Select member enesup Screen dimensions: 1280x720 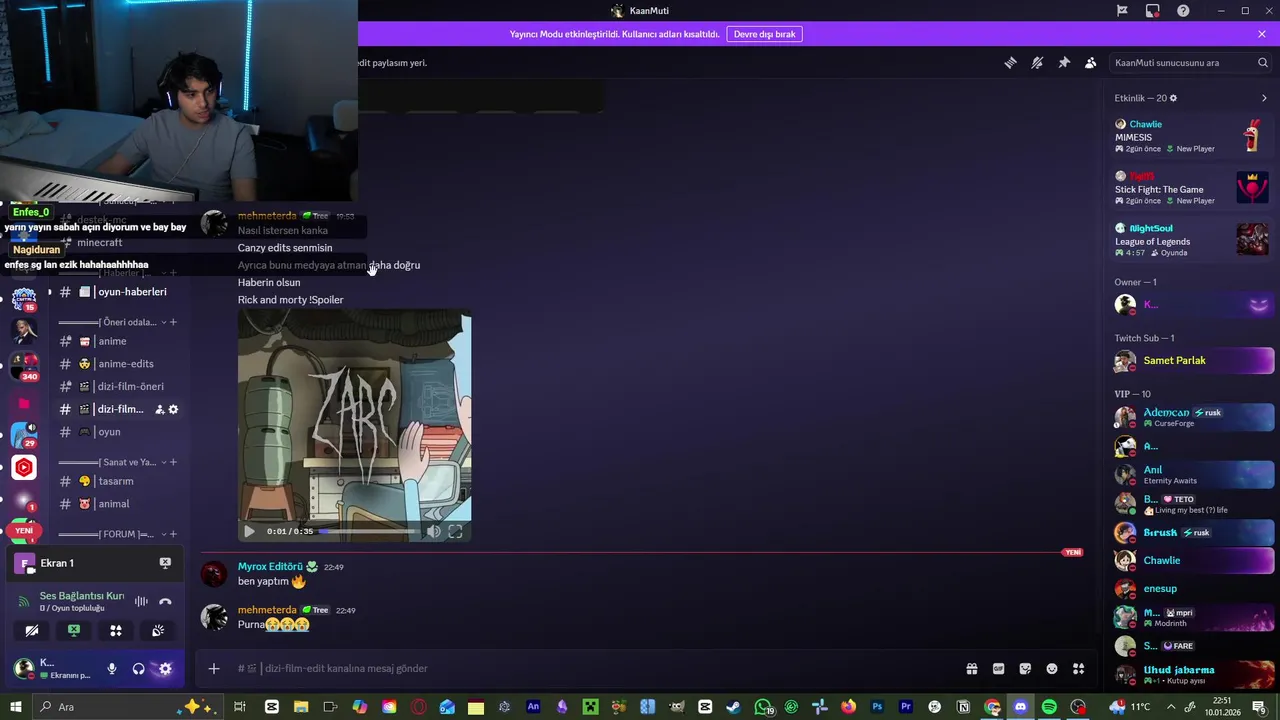pos(1192,589)
